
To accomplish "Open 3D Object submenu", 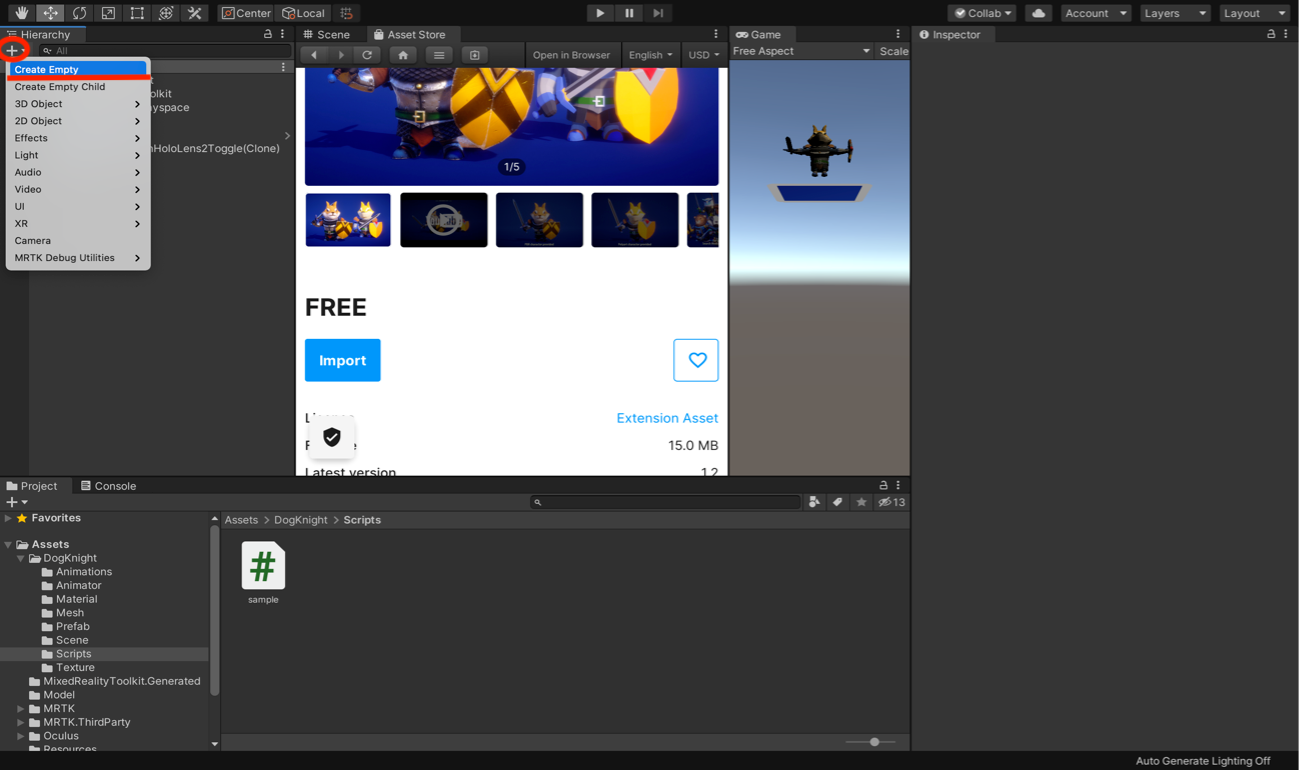I will pos(78,104).
